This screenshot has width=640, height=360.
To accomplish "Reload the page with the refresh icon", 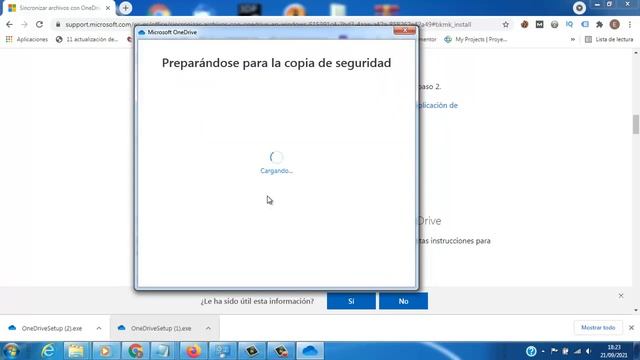I will click(39, 24).
